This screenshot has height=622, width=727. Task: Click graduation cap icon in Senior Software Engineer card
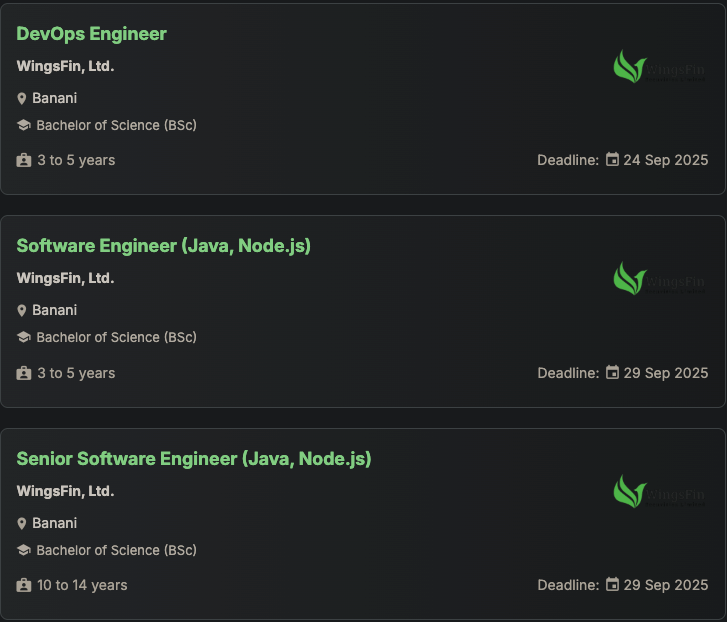pyautogui.click(x=24, y=551)
